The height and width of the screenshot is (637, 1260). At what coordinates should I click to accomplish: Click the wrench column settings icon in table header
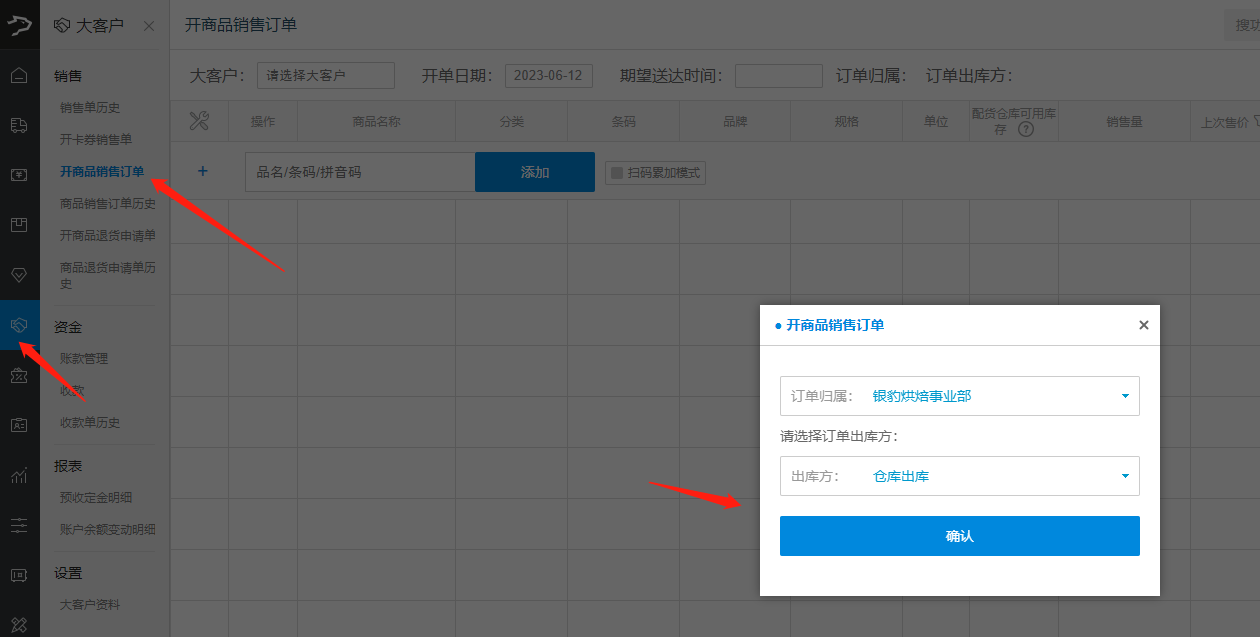point(199,121)
